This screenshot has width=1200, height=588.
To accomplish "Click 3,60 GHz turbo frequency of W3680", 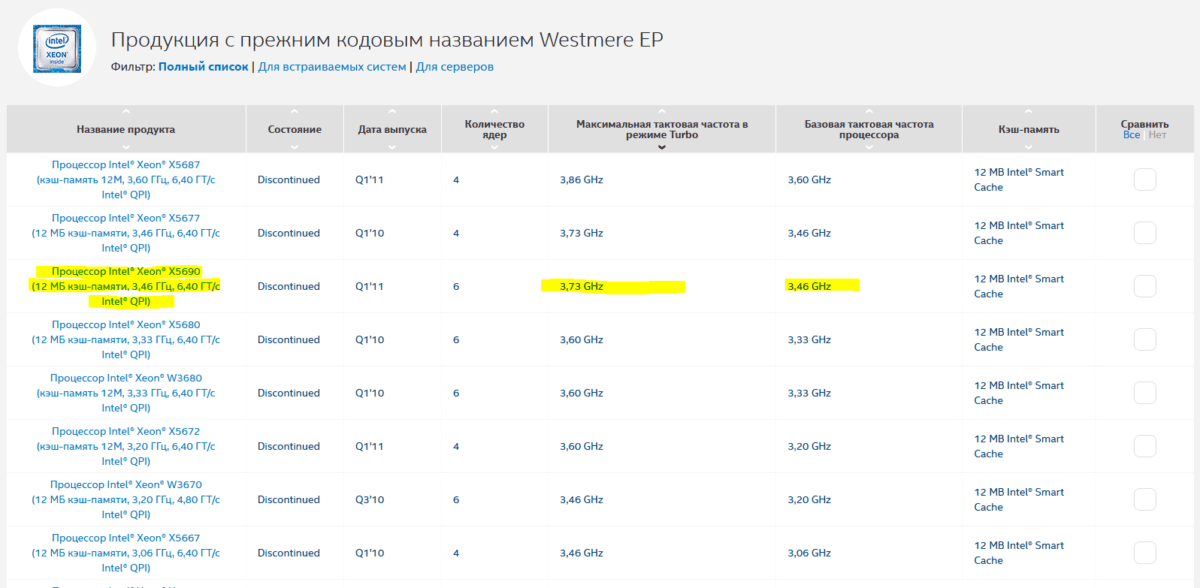I will (581, 393).
